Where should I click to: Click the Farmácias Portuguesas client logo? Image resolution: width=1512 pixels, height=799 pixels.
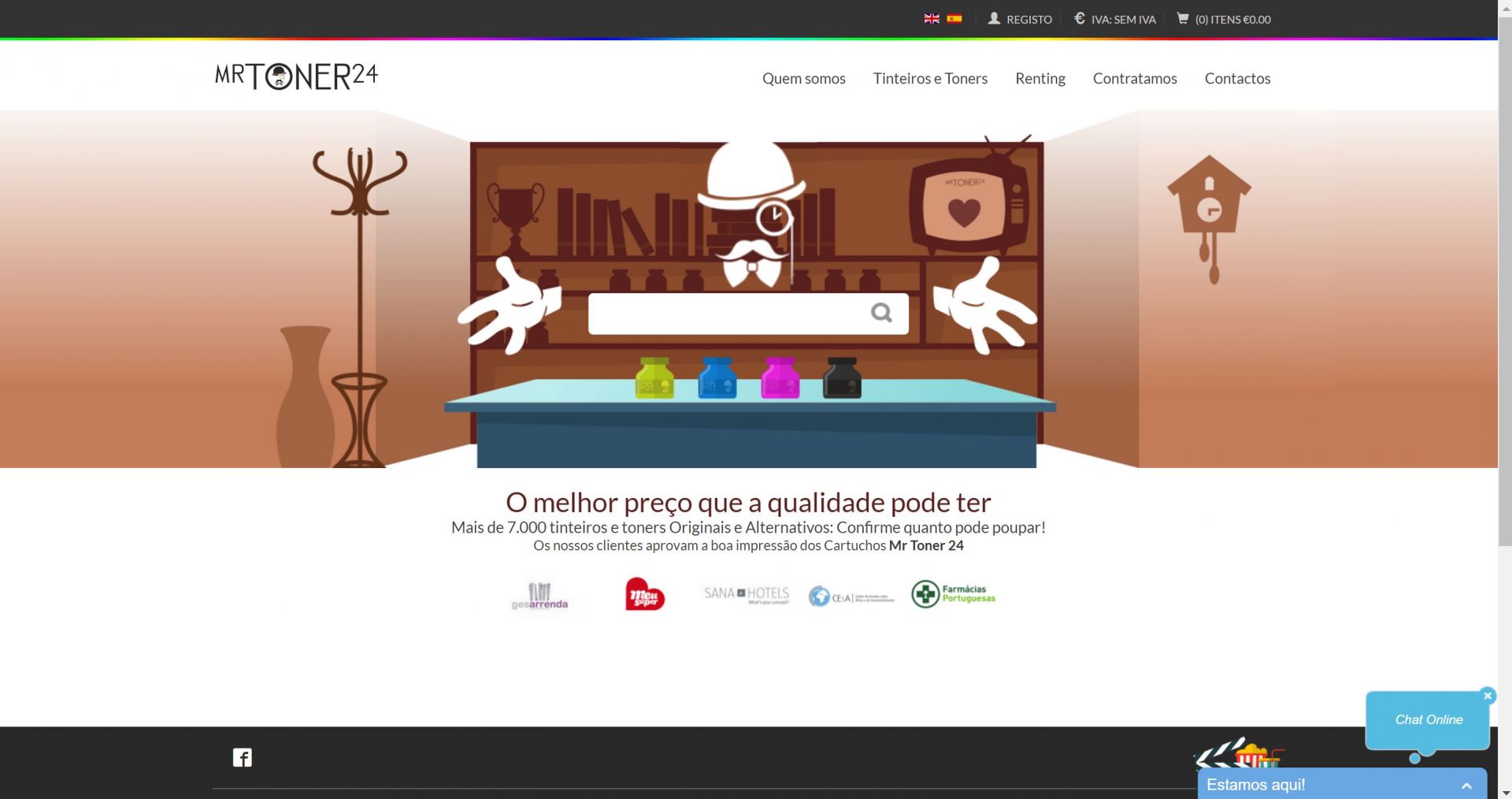tap(954, 594)
